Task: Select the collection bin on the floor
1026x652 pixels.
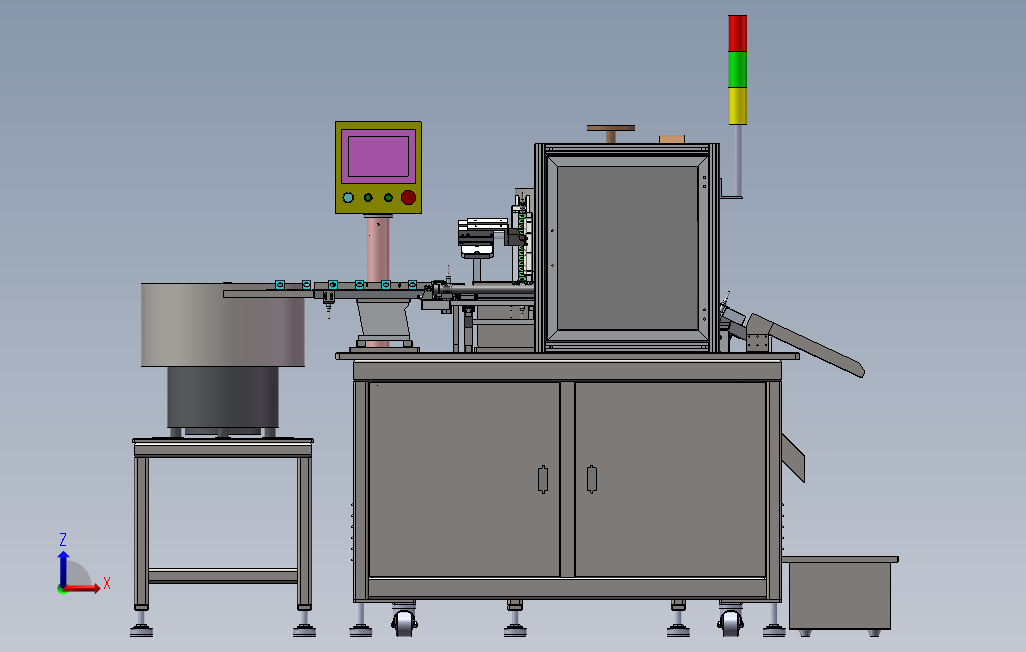Action: [840, 594]
